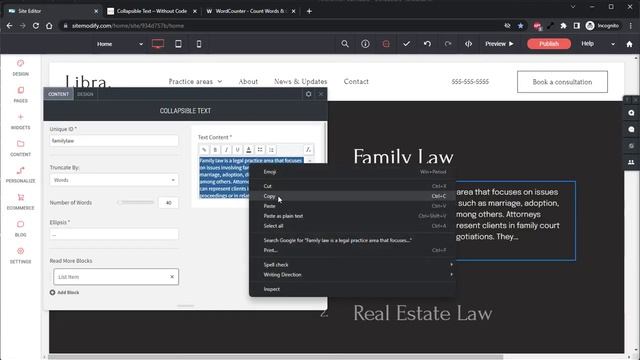
Task: Apply underline formatting in text editor
Action: tap(238, 150)
